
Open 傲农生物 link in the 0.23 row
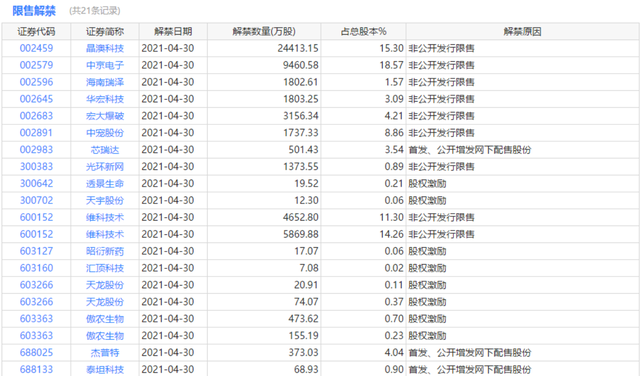[105, 336]
